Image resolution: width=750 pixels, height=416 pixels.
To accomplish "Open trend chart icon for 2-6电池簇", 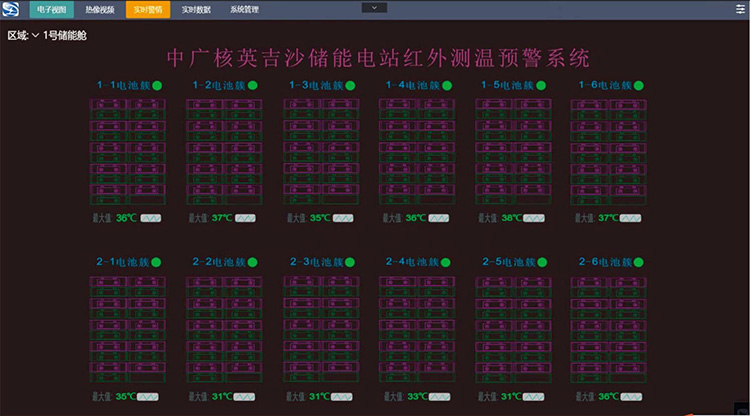I will pyautogui.click(x=631, y=397).
